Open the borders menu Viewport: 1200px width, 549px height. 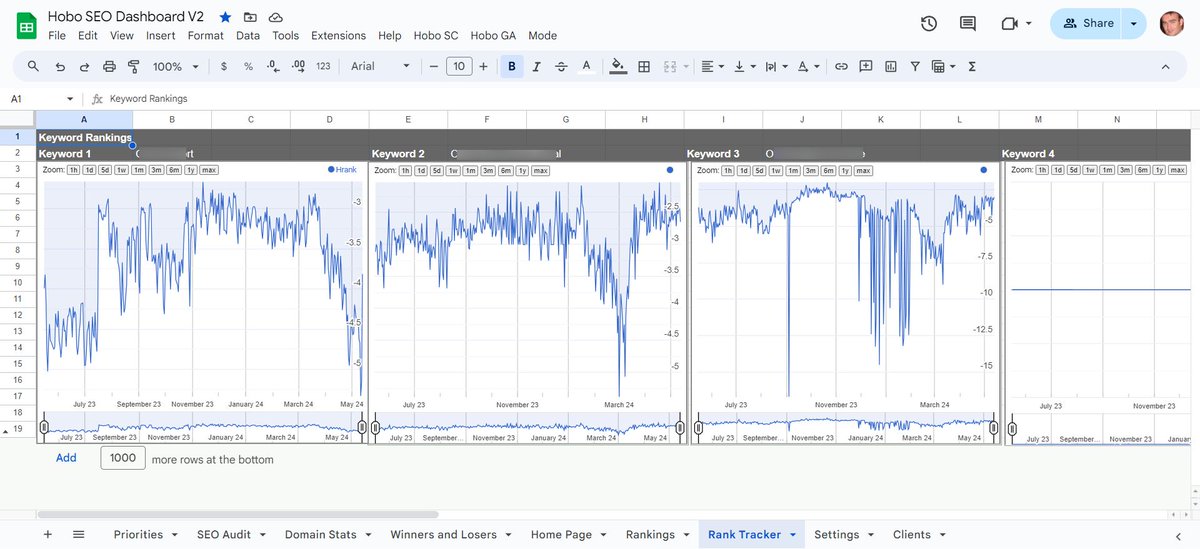pos(644,66)
